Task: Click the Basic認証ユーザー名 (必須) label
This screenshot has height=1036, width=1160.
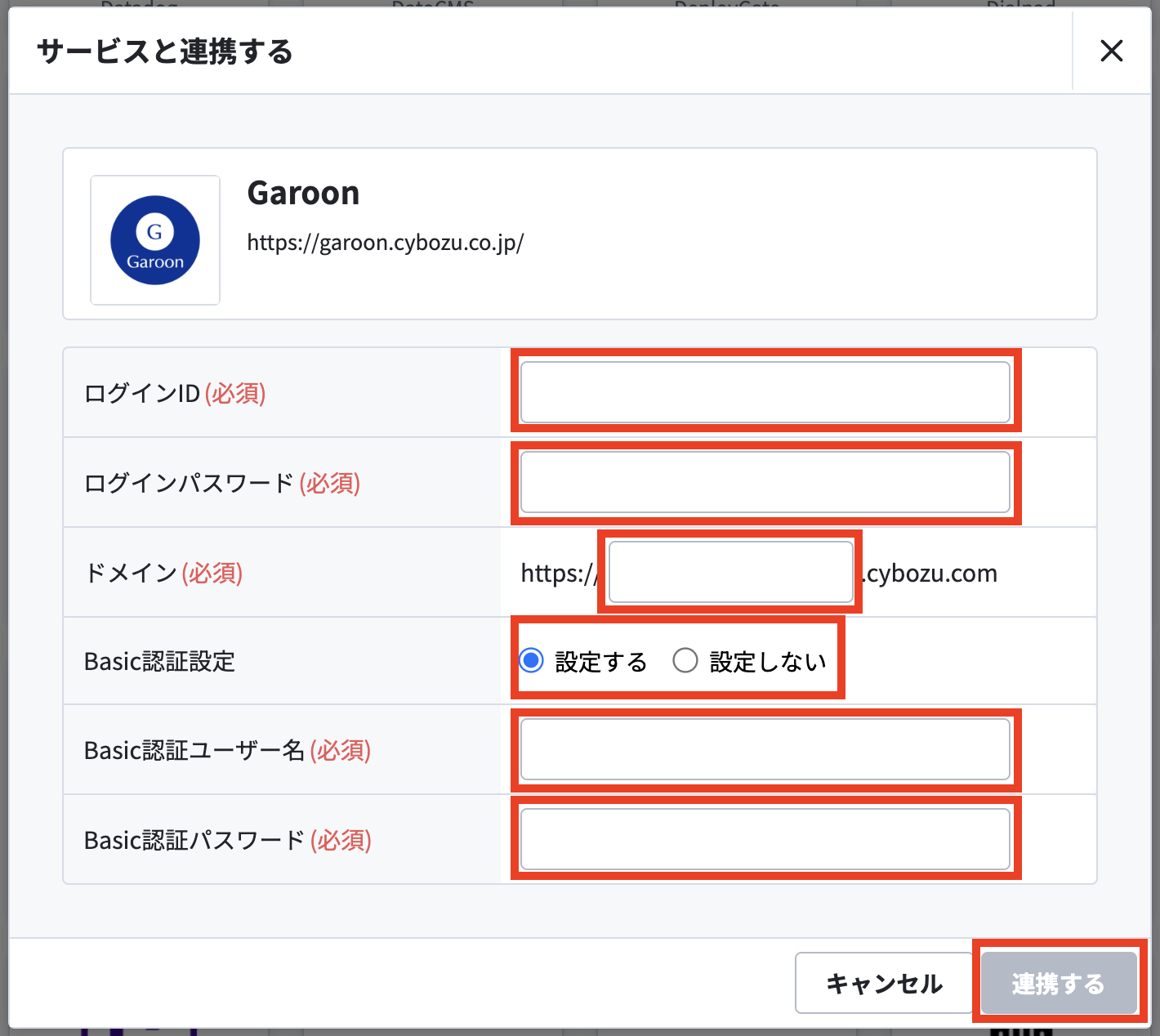Action: [x=228, y=750]
